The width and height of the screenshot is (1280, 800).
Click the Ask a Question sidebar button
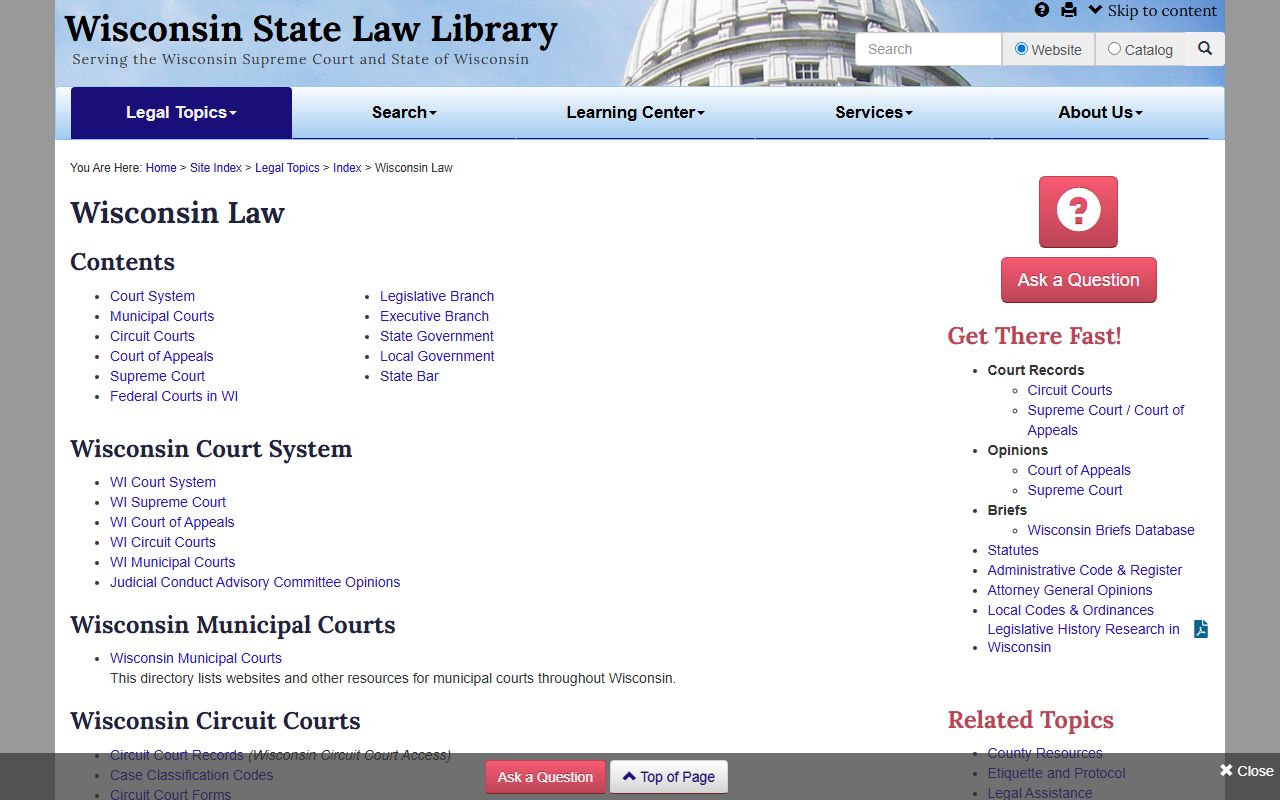[1078, 280]
